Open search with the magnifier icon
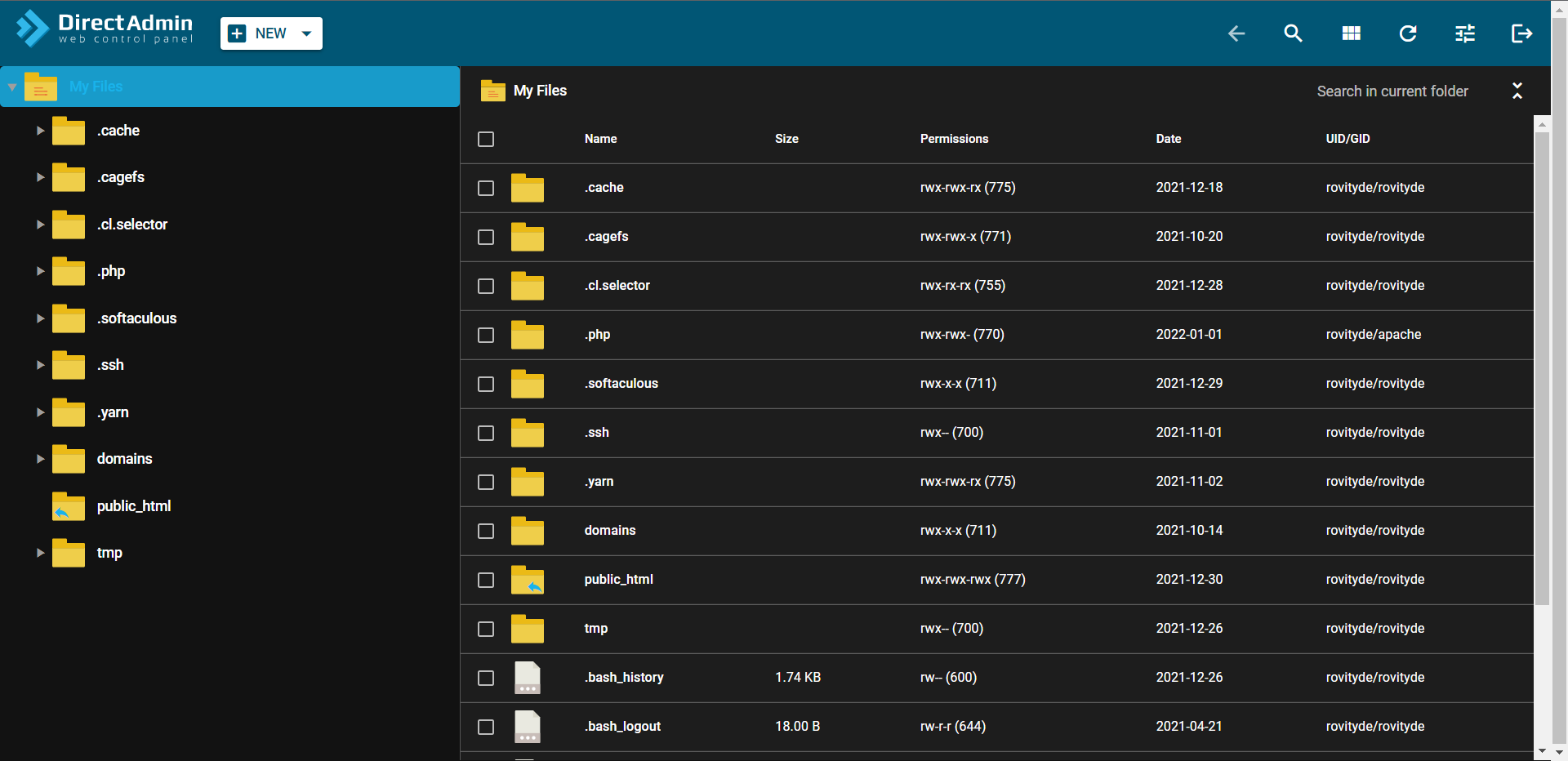The image size is (1568, 761). [x=1293, y=33]
